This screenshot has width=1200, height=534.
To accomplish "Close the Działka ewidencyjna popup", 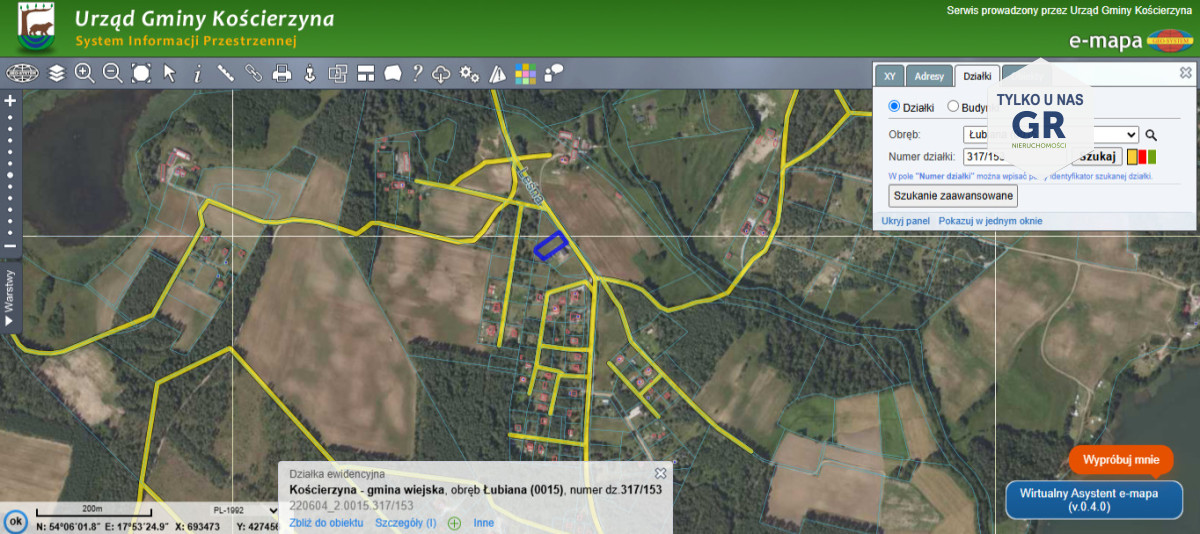I will click(660, 473).
